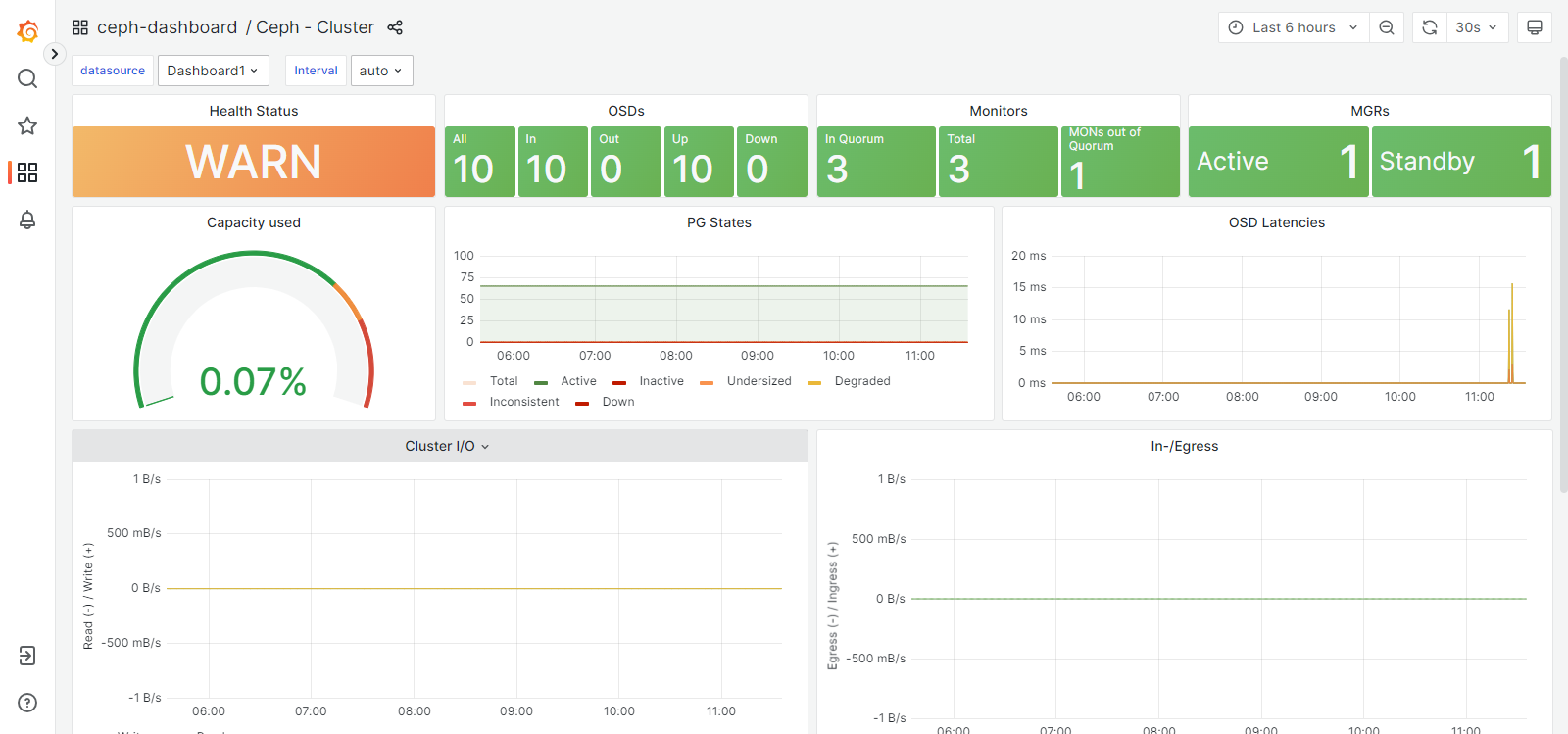Open the Last 6 hours time picker
The image size is (1568, 734).
pos(1293,27)
